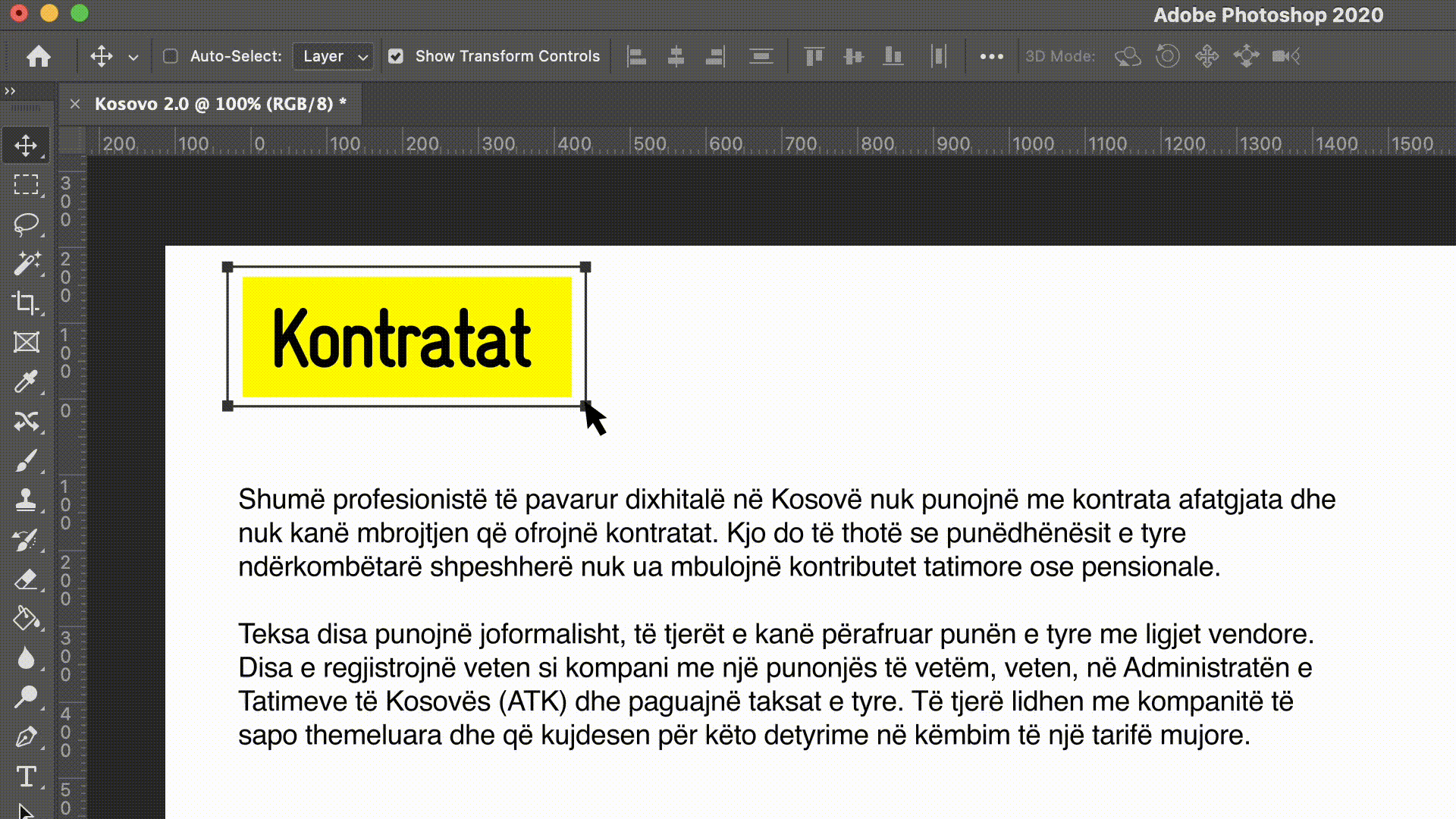Click the Align left edges button
The height and width of the screenshot is (819, 1456).
[x=637, y=56]
